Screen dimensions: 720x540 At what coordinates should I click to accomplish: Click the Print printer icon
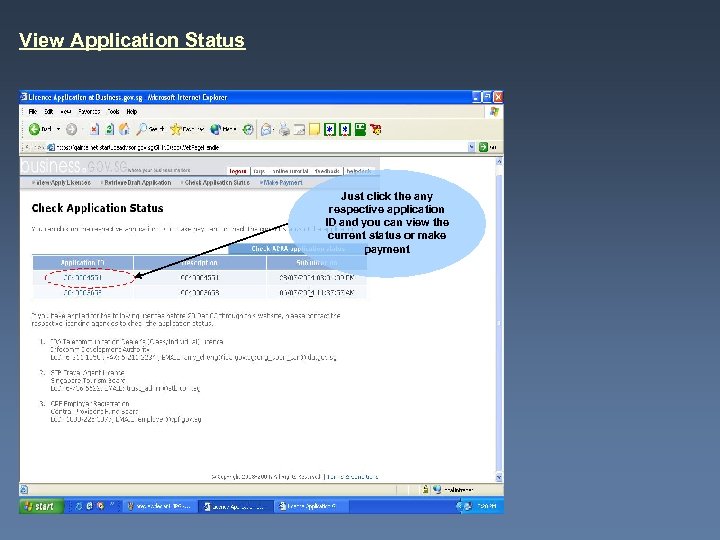pyautogui.click(x=284, y=130)
